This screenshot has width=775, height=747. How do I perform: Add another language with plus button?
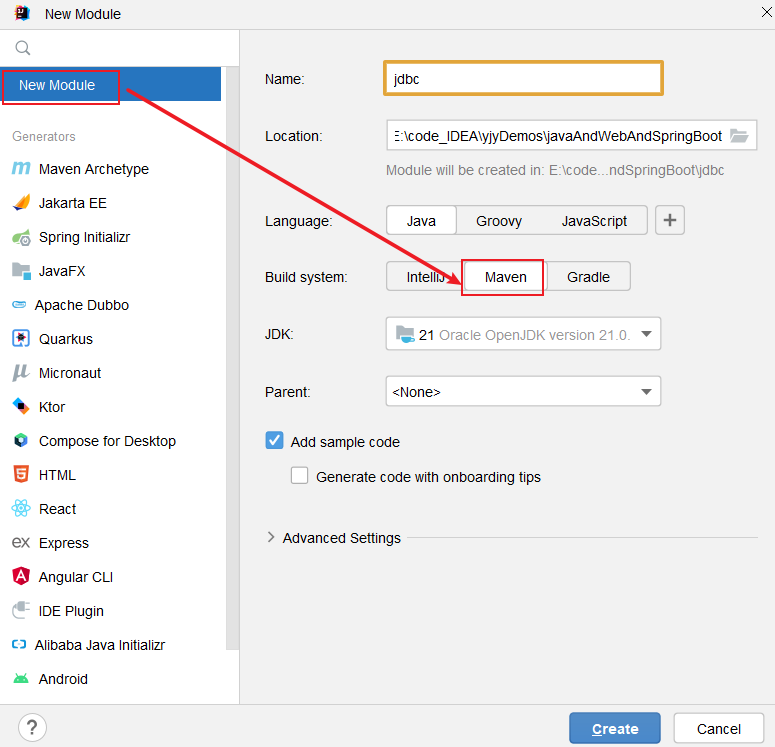point(670,220)
